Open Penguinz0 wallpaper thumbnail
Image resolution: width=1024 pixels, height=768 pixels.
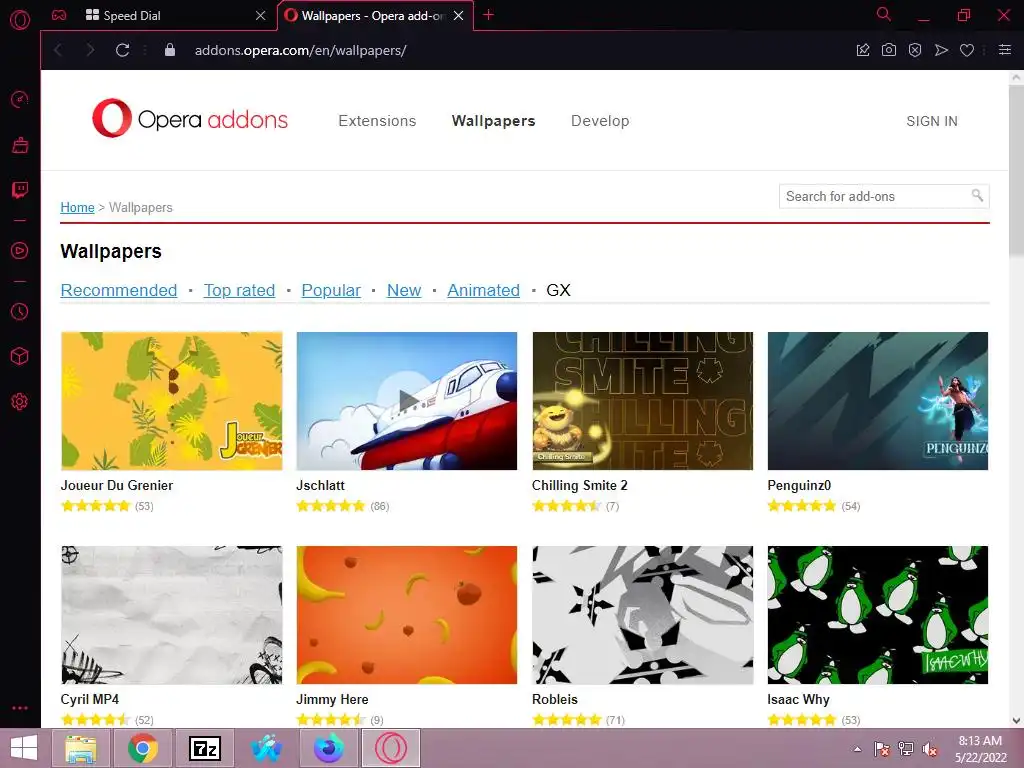878,400
